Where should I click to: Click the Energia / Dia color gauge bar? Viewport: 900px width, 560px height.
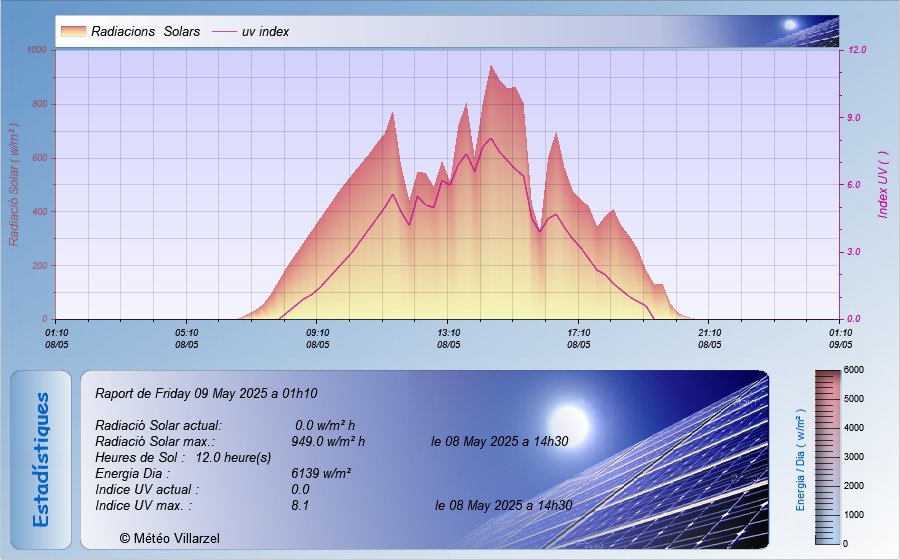pyautogui.click(x=828, y=457)
